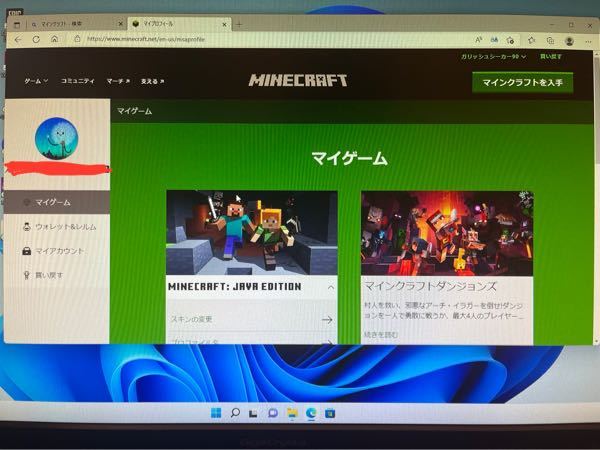Click the My Account lock icon in sidebar
Image resolution: width=600 pixels, height=450 pixels.
coord(26,251)
